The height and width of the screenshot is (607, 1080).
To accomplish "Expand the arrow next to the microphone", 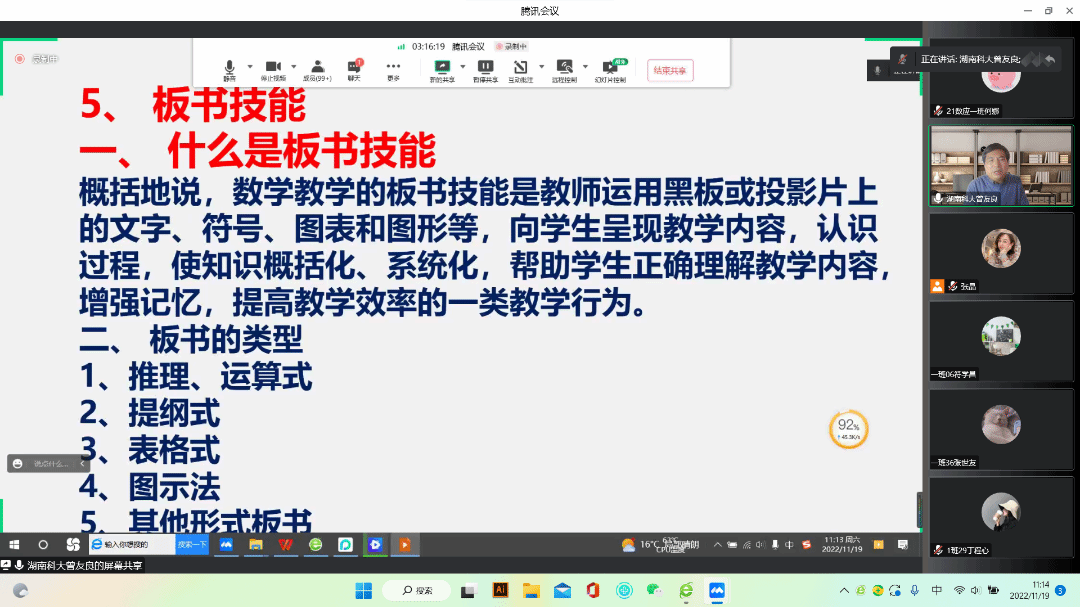I will (x=250, y=67).
